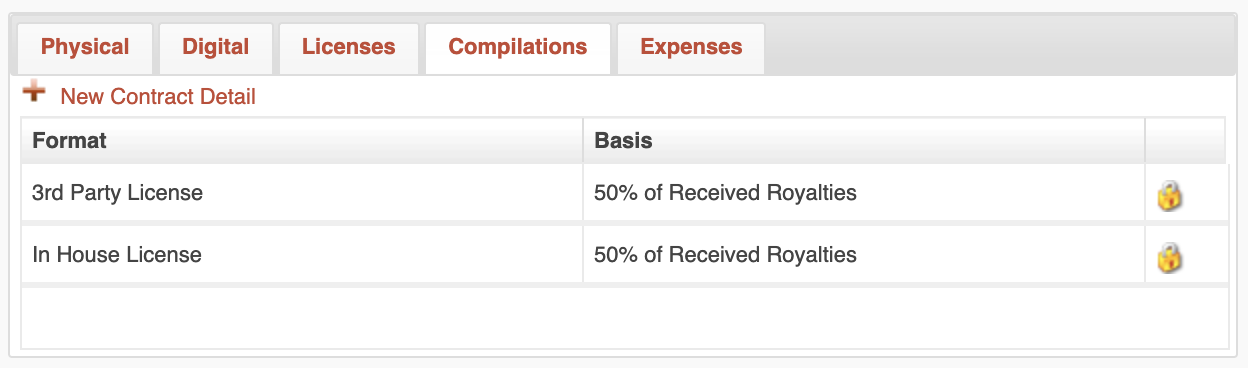Click the In House License basis cell
The height and width of the screenshot is (368, 1248).
click(864, 255)
